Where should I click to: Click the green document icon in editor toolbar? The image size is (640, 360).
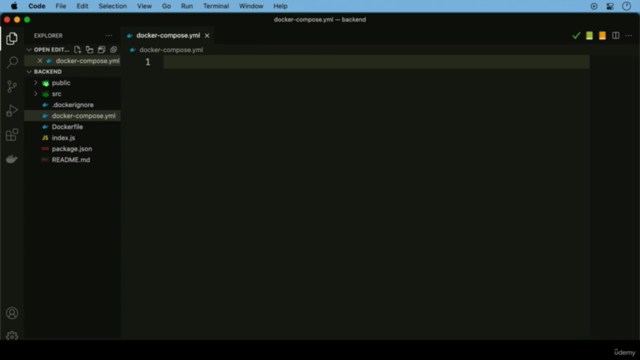(x=589, y=36)
